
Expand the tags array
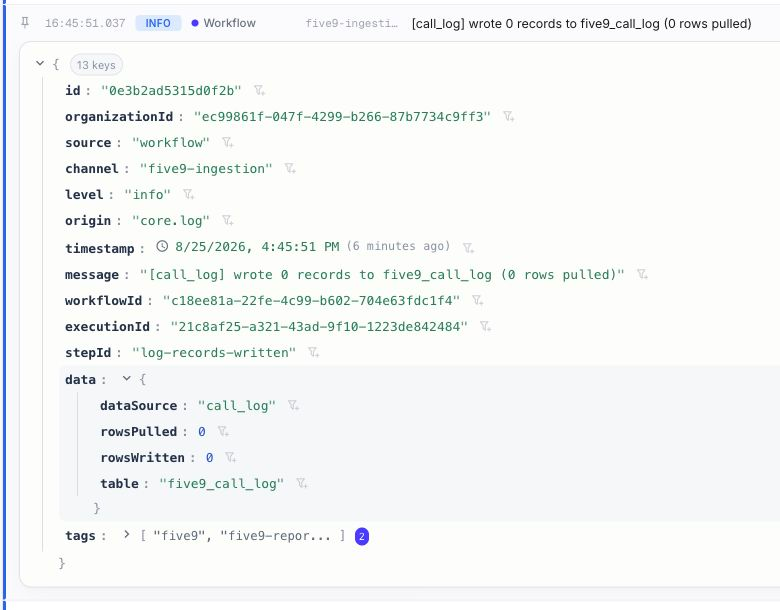click(x=127, y=535)
